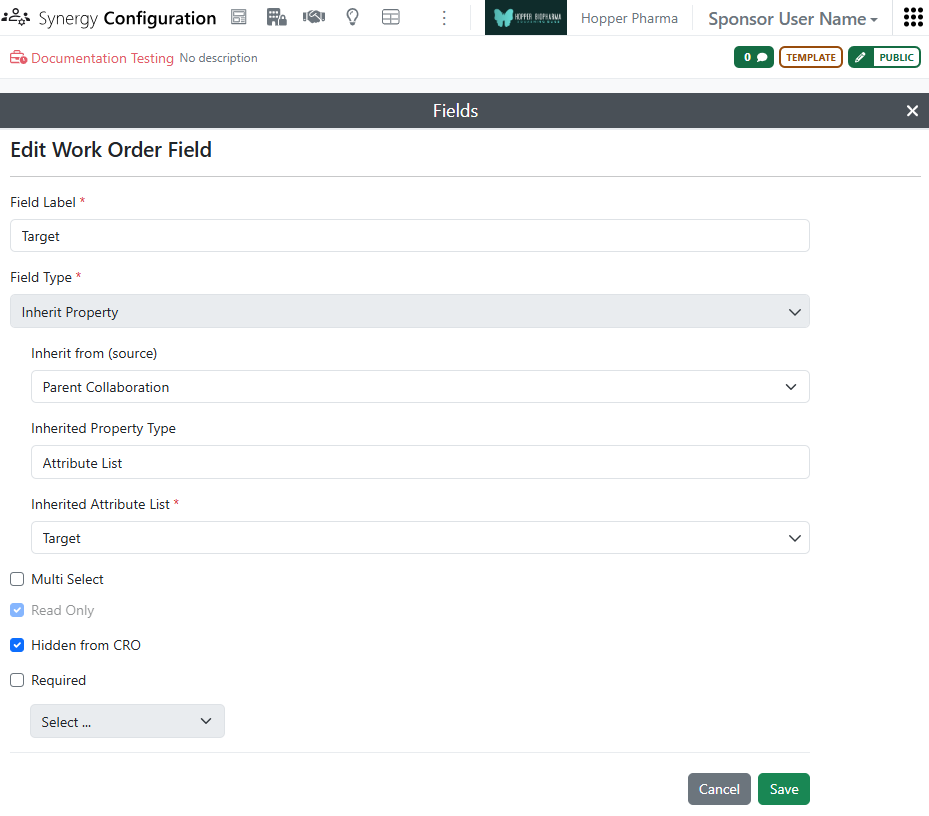Open the Sponsor User Name menu

[x=792, y=18]
